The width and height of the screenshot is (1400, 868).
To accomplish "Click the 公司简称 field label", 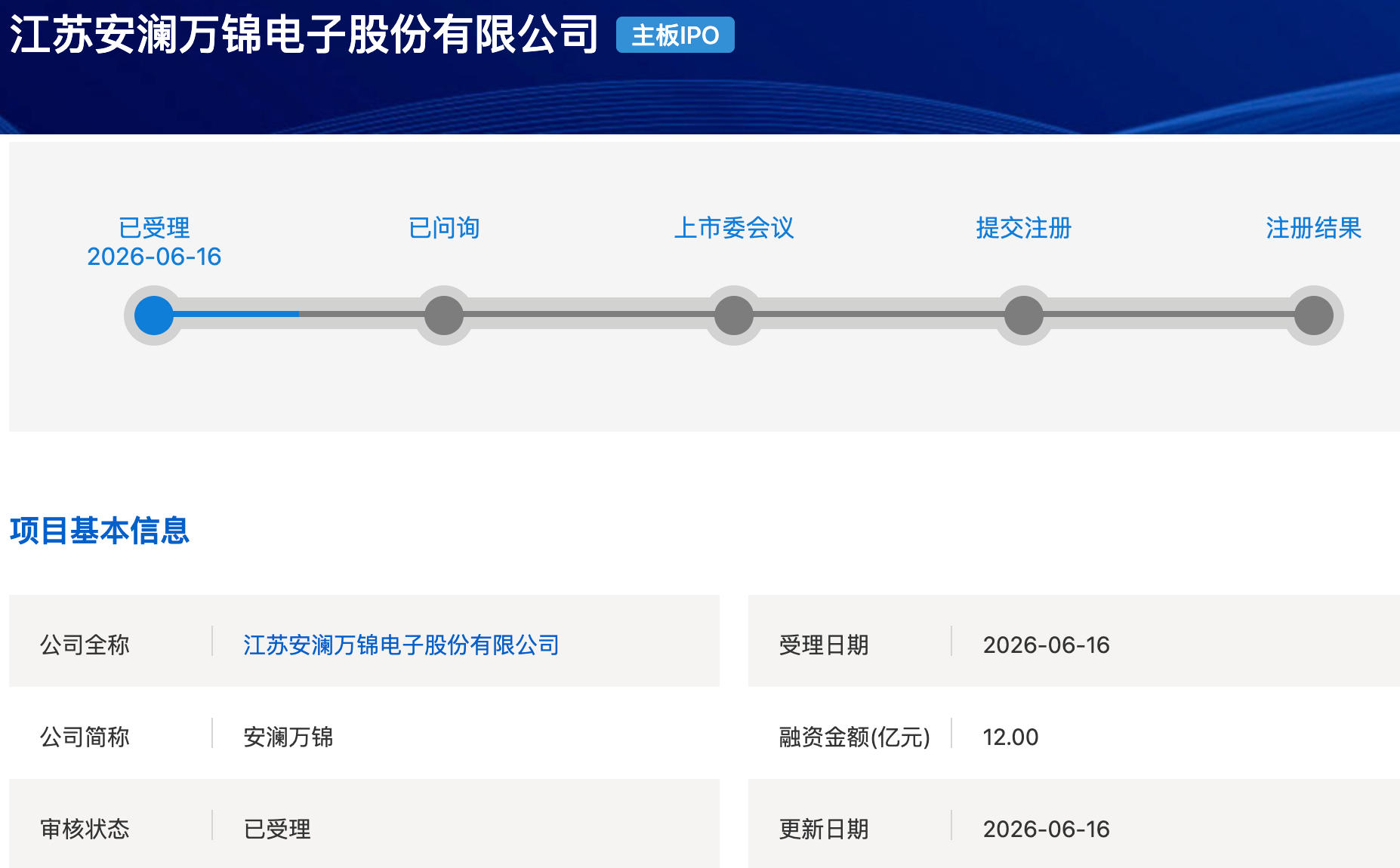I will point(85,737).
